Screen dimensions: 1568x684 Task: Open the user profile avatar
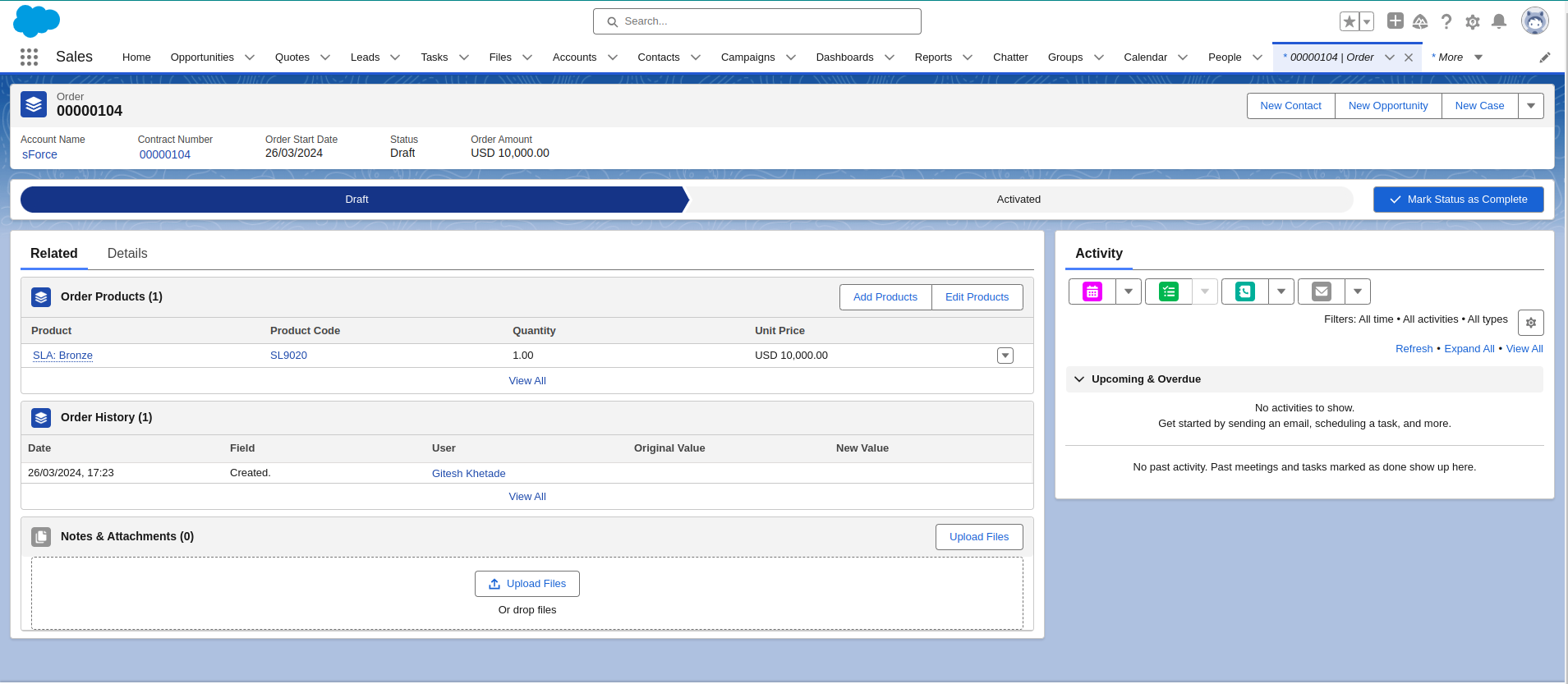pyautogui.click(x=1534, y=21)
